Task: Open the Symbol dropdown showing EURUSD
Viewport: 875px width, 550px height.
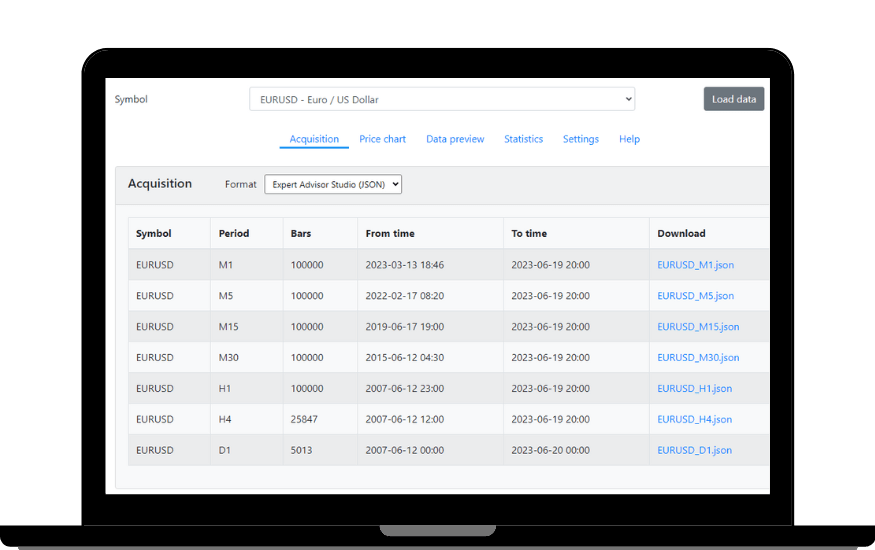Action: (441, 99)
